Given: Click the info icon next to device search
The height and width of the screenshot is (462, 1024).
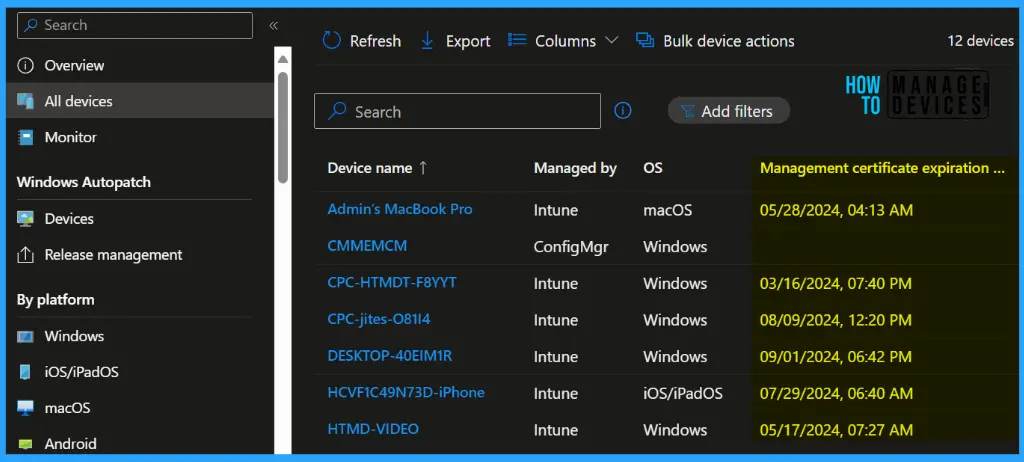Looking at the screenshot, I should 623,111.
